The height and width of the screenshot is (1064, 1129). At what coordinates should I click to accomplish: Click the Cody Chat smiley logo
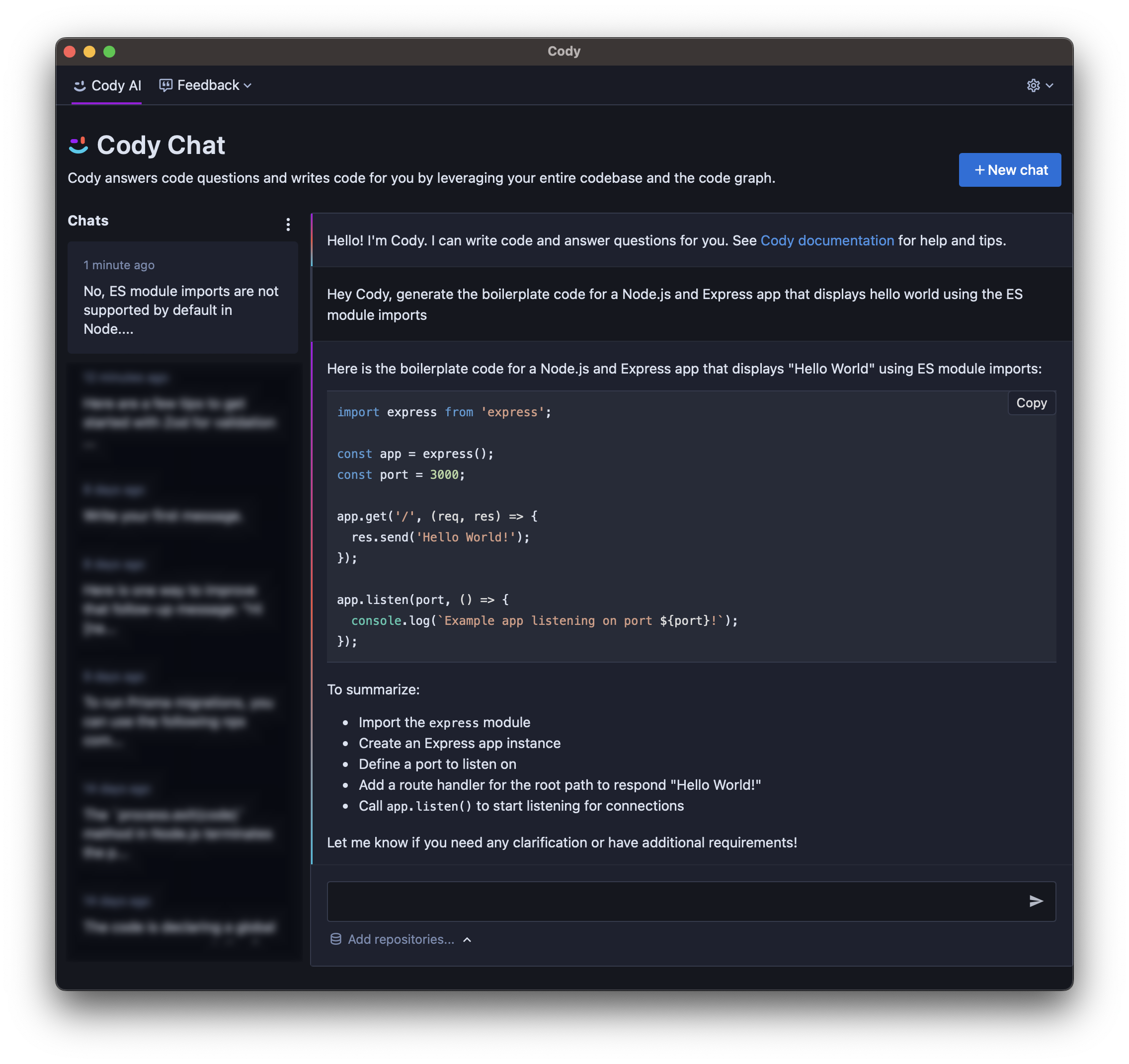[79, 146]
